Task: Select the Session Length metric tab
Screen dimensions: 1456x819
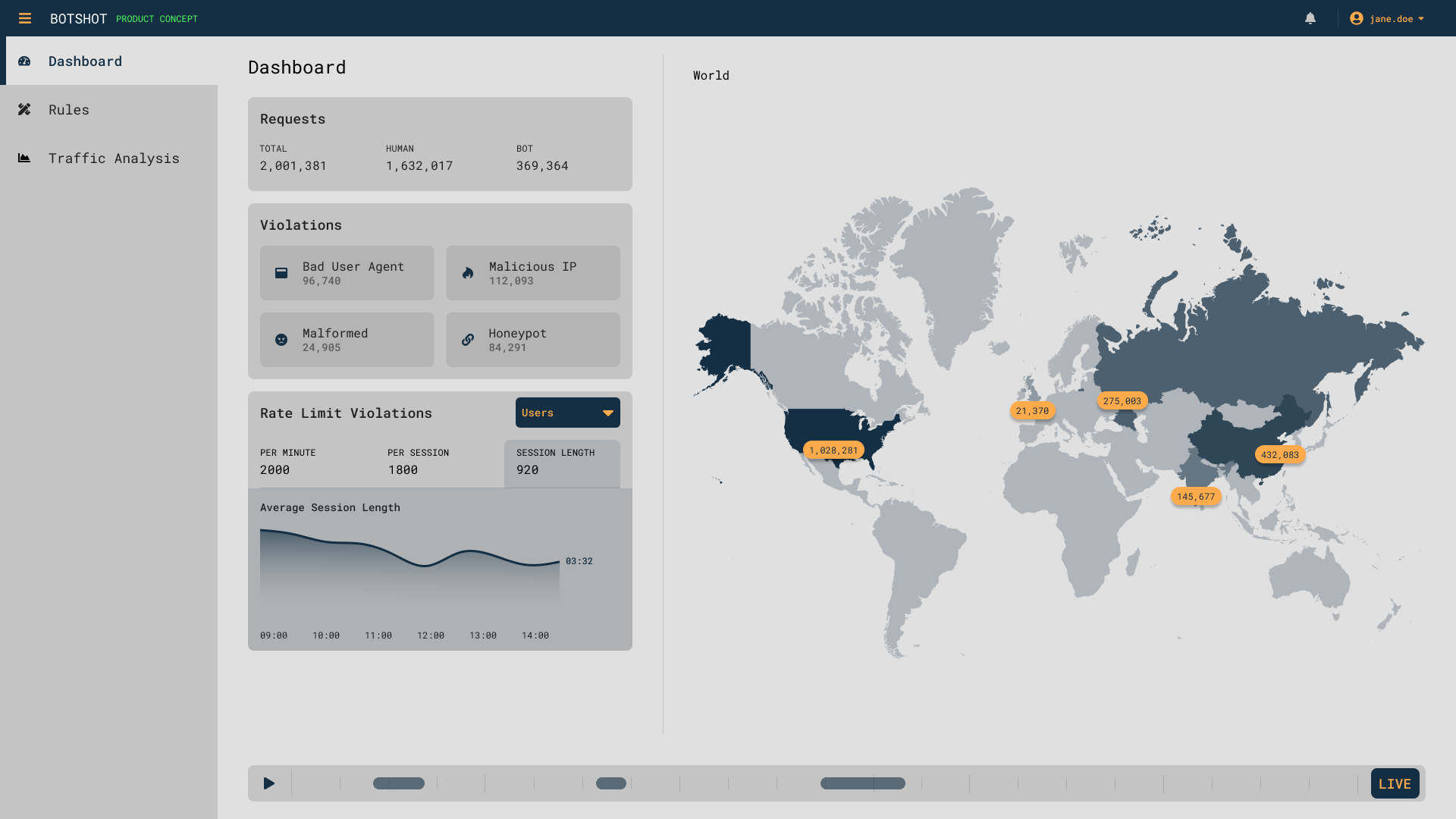Action: click(x=561, y=463)
